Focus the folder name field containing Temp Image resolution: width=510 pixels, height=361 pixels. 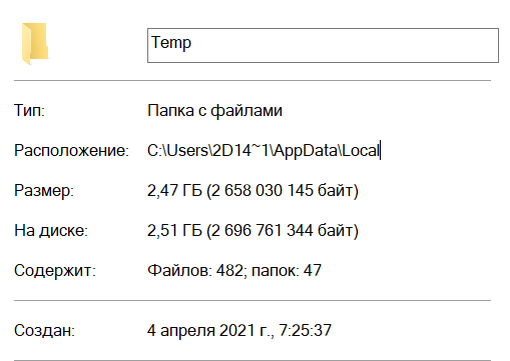coord(323,45)
